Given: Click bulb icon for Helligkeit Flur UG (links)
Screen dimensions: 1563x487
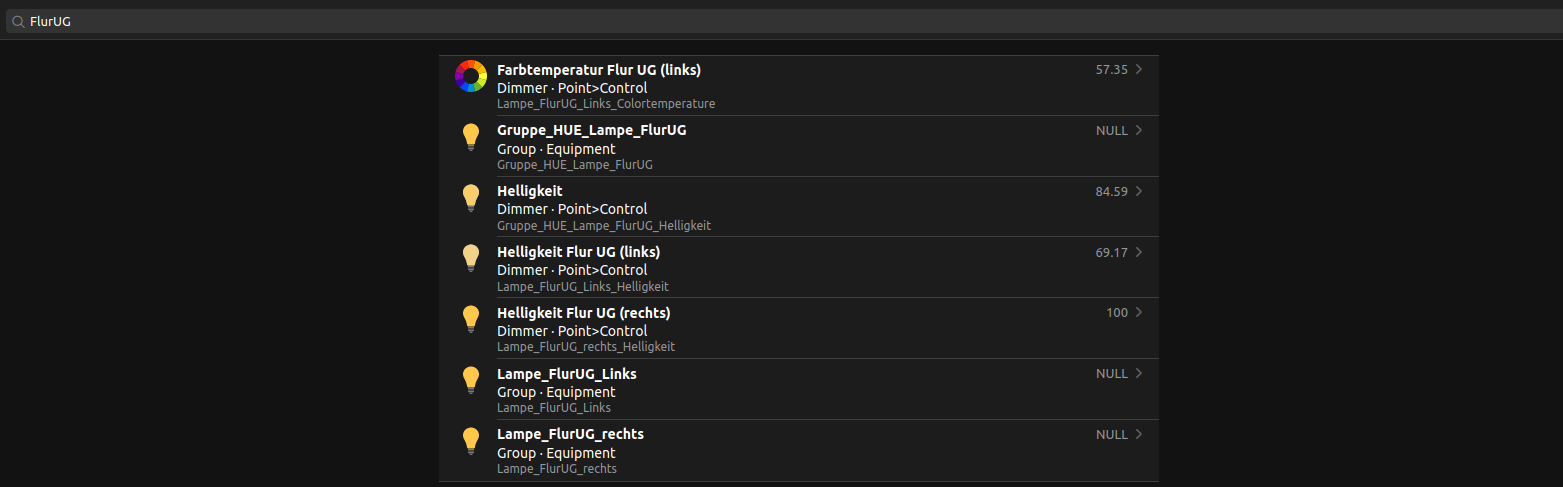Looking at the screenshot, I should pyautogui.click(x=471, y=258).
